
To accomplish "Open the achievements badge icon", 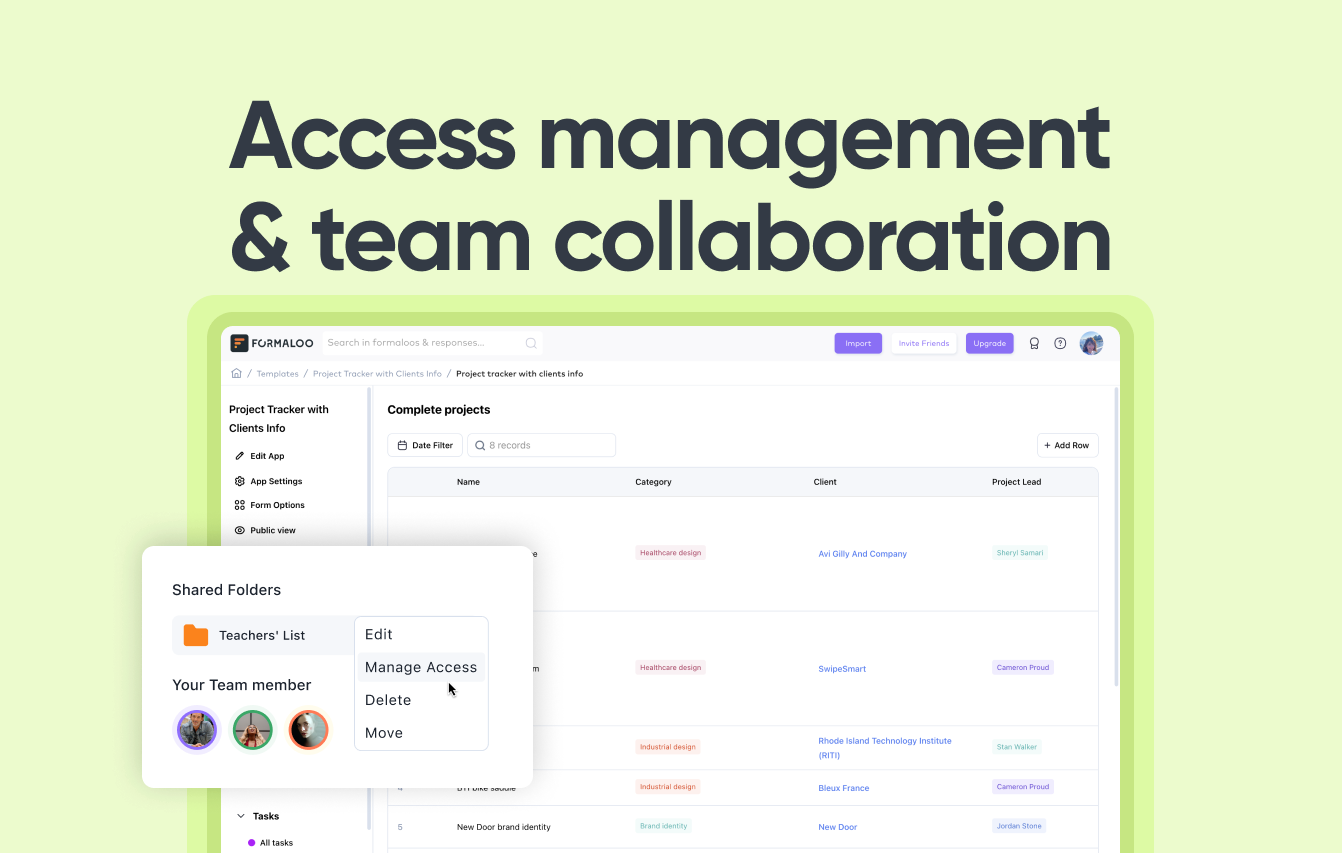I will [x=1034, y=343].
